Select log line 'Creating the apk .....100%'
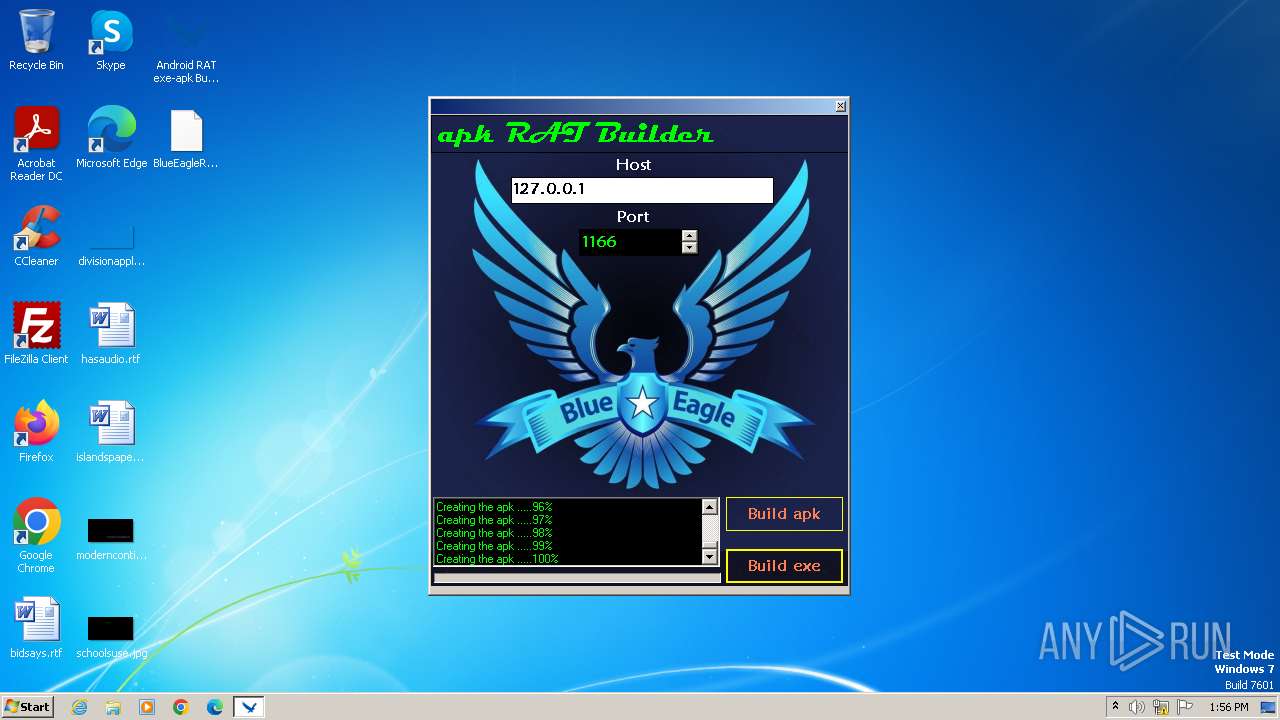 pos(497,559)
